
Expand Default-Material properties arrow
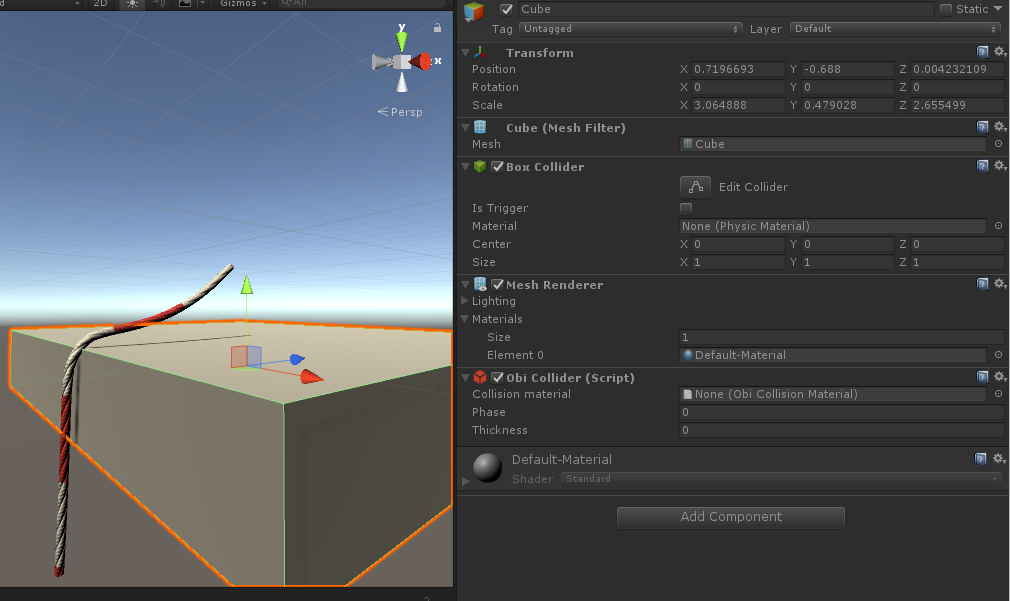(465, 481)
